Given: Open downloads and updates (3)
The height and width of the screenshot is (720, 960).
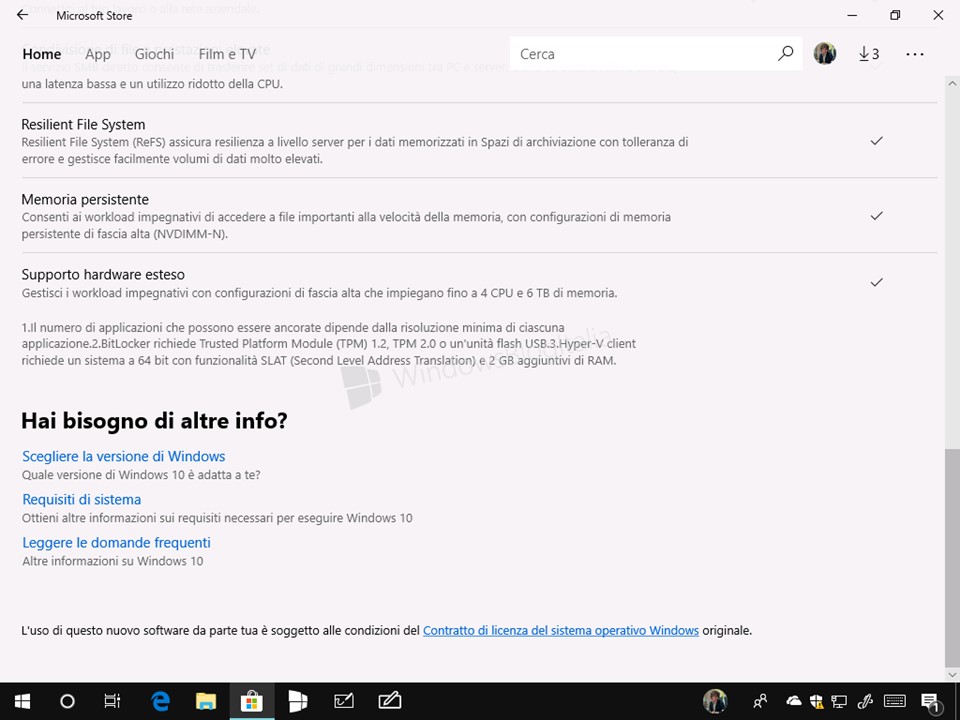Looking at the screenshot, I should (869, 54).
